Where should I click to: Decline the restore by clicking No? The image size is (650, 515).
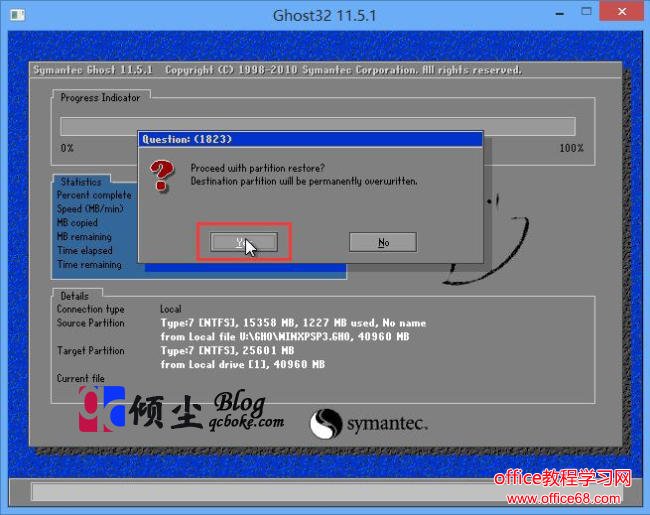[383, 242]
